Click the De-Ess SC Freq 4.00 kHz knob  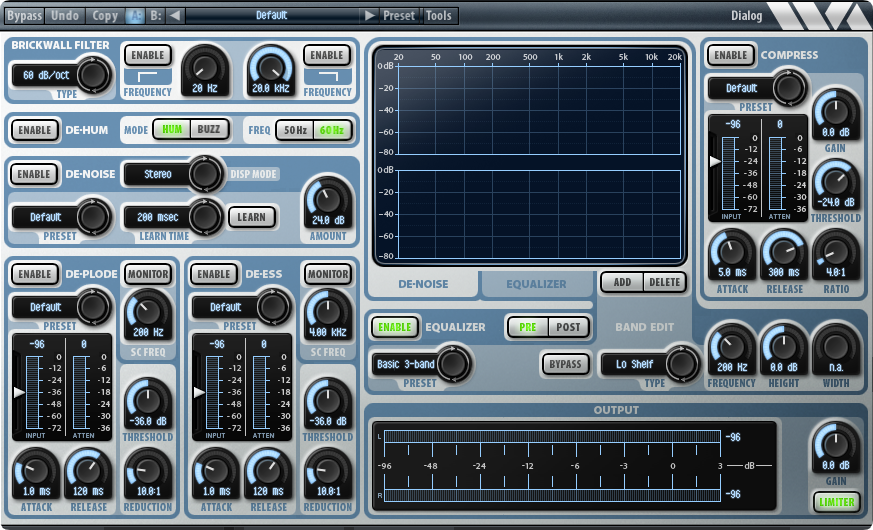coord(328,312)
